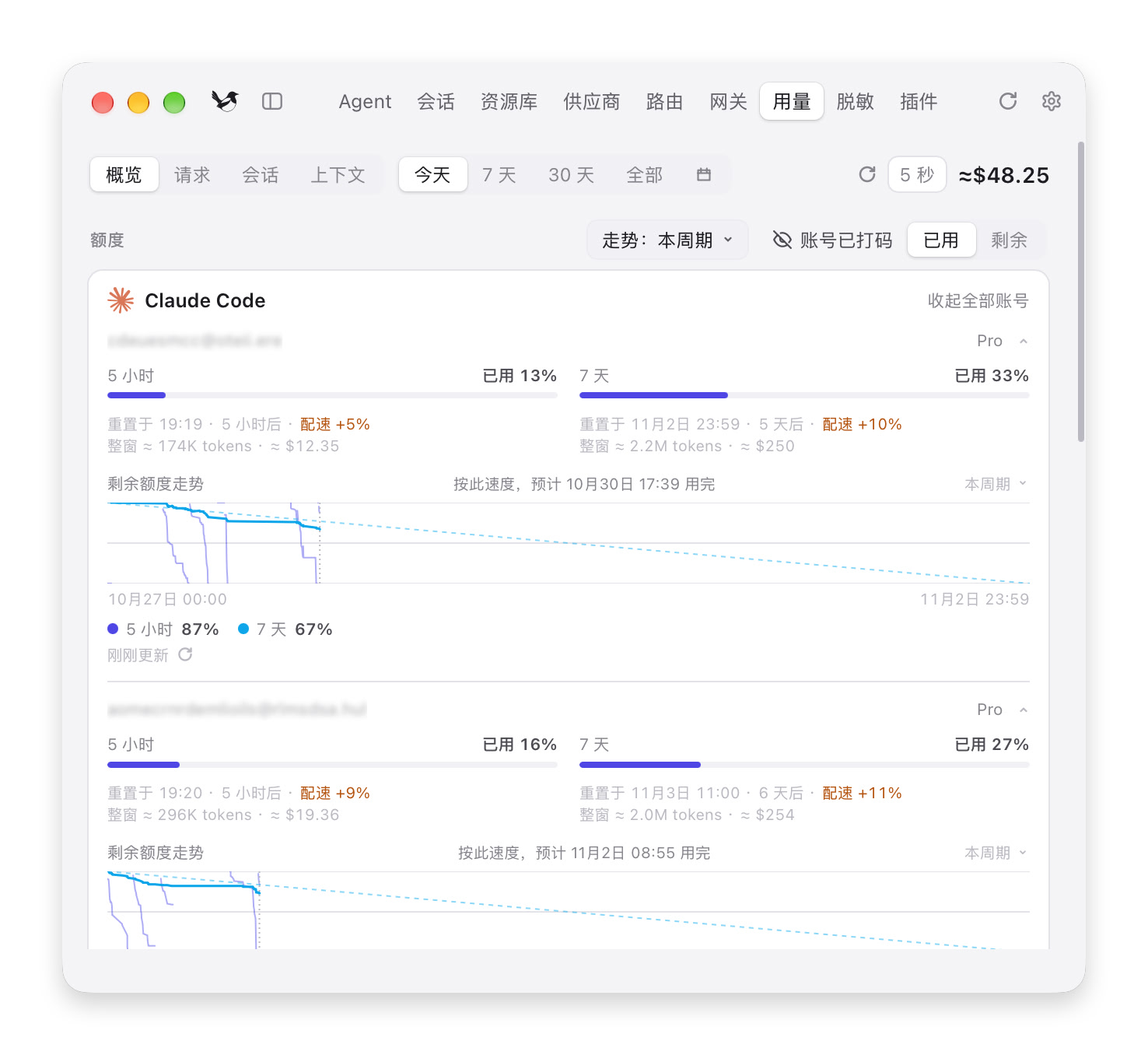Click the 刚刚更新 label
The width and height of the screenshot is (1148, 1055).
138,655
